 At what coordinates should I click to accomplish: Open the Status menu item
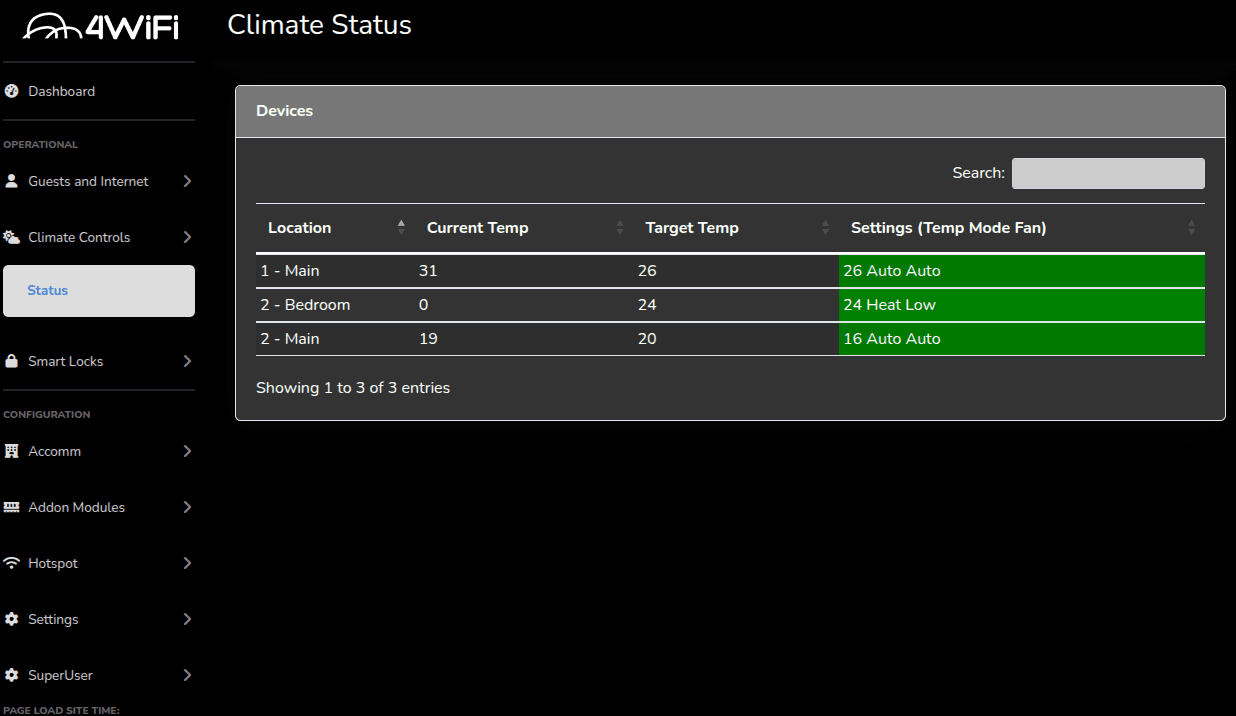tap(48, 291)
